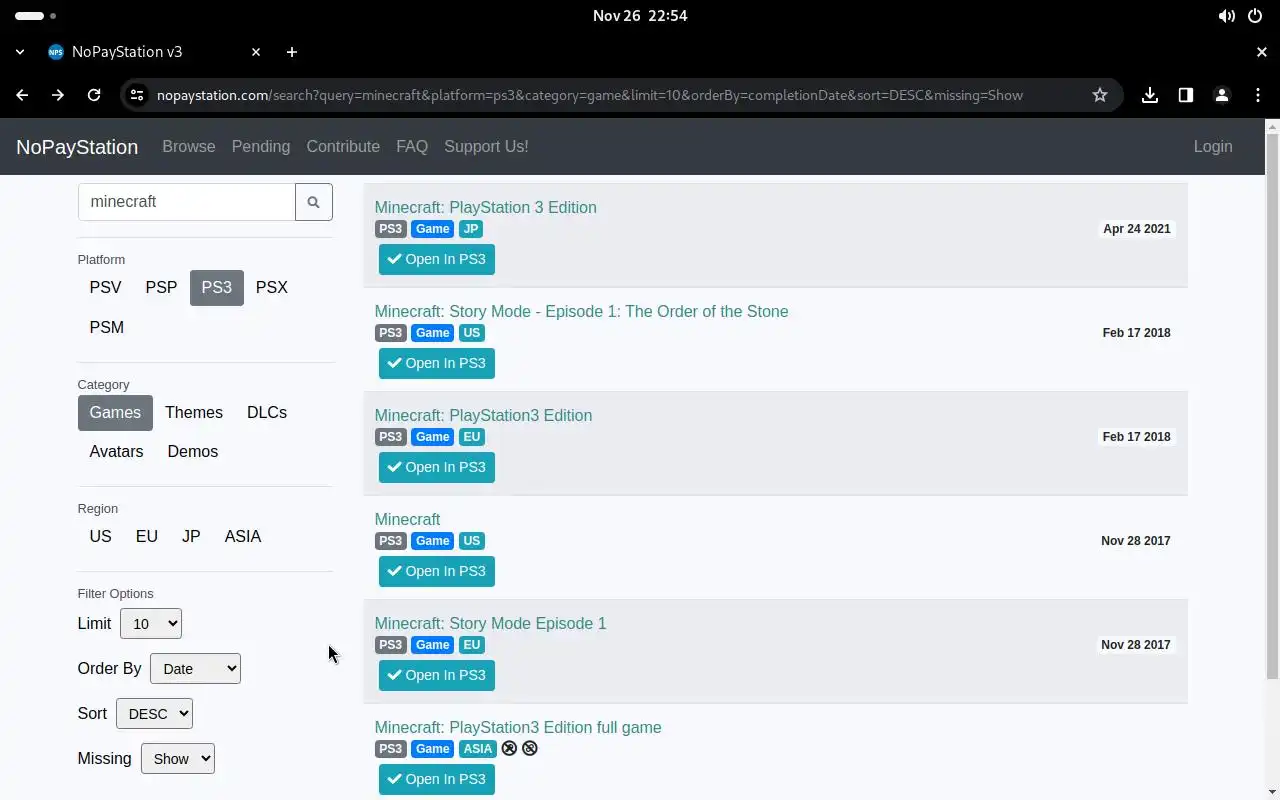Click Open In PS3 for PlayStation3 Edition EU
Screen dimensions: 1280x800
point(437,467)
